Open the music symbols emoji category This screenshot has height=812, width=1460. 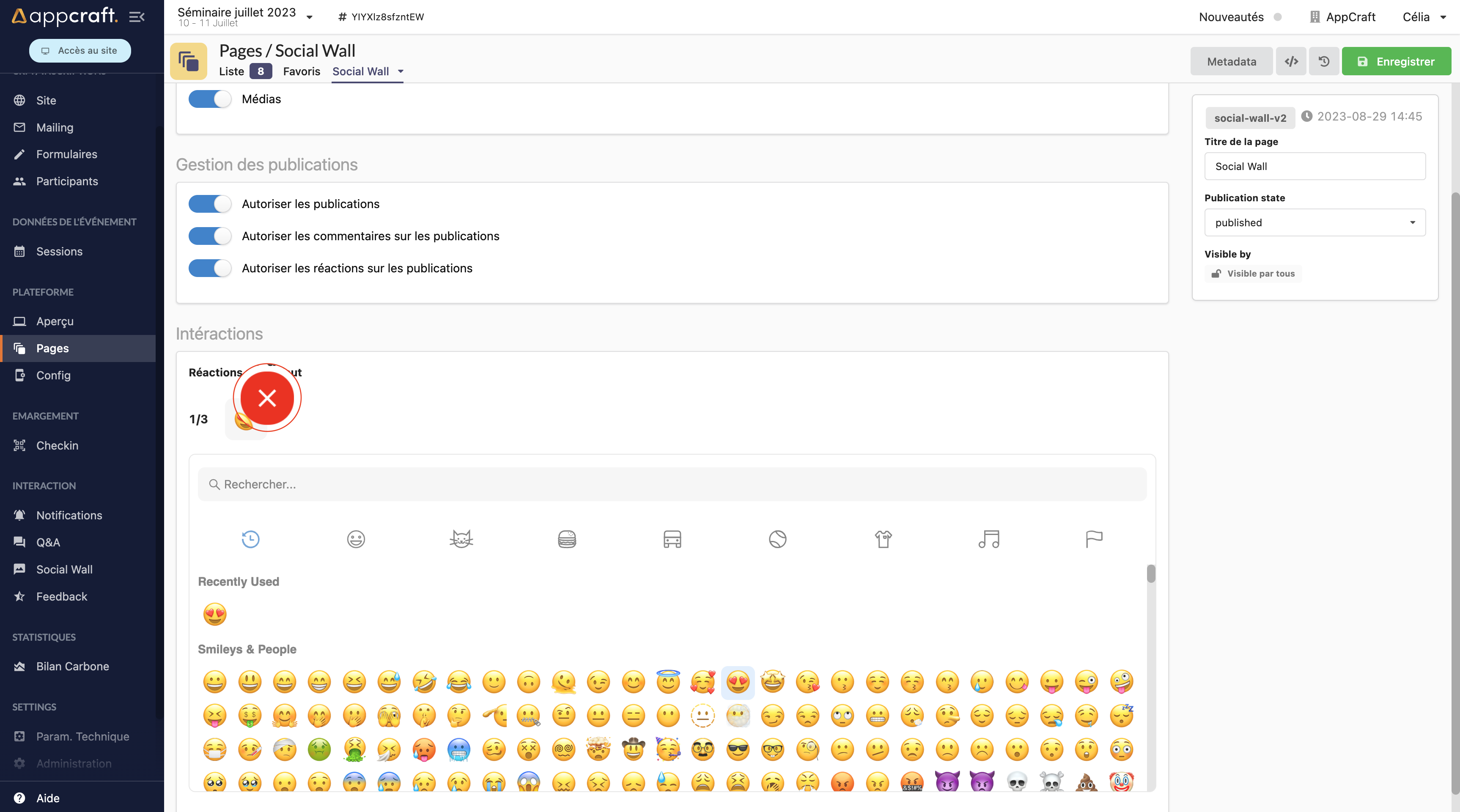tap(988, 538)
